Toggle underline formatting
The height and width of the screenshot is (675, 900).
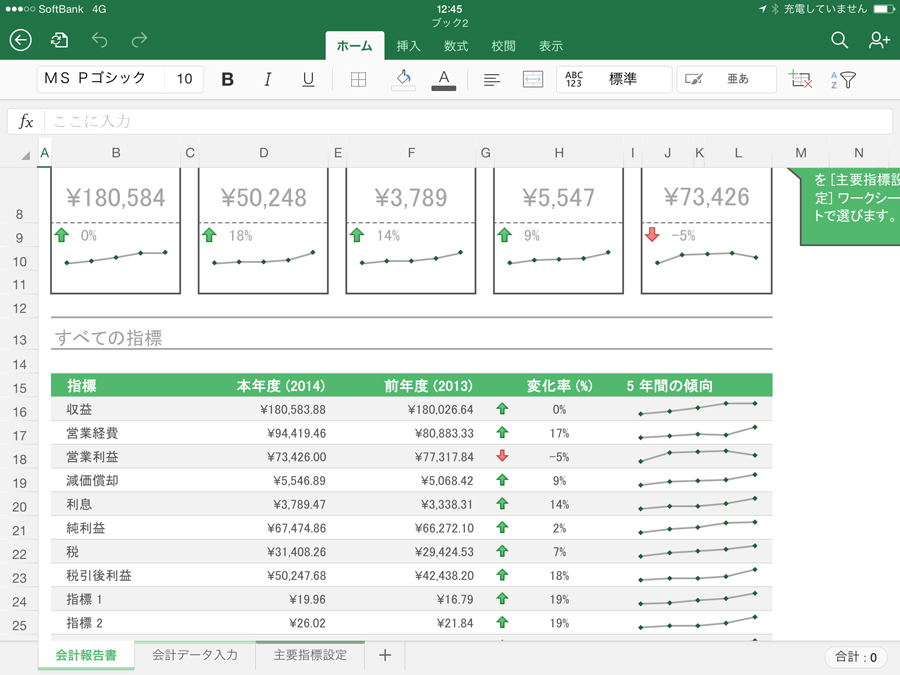[x=308, y=80]
